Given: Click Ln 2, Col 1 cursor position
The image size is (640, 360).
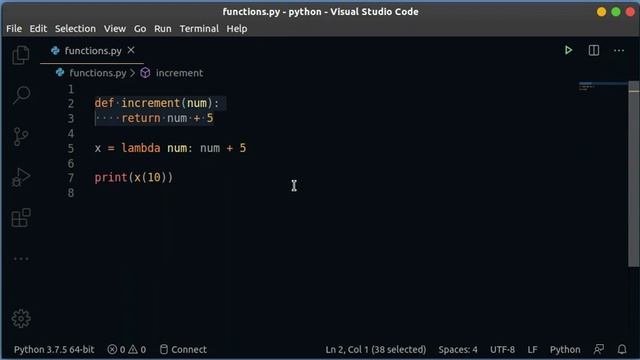Looking at the screenshot, I should [x=376, y=349].
